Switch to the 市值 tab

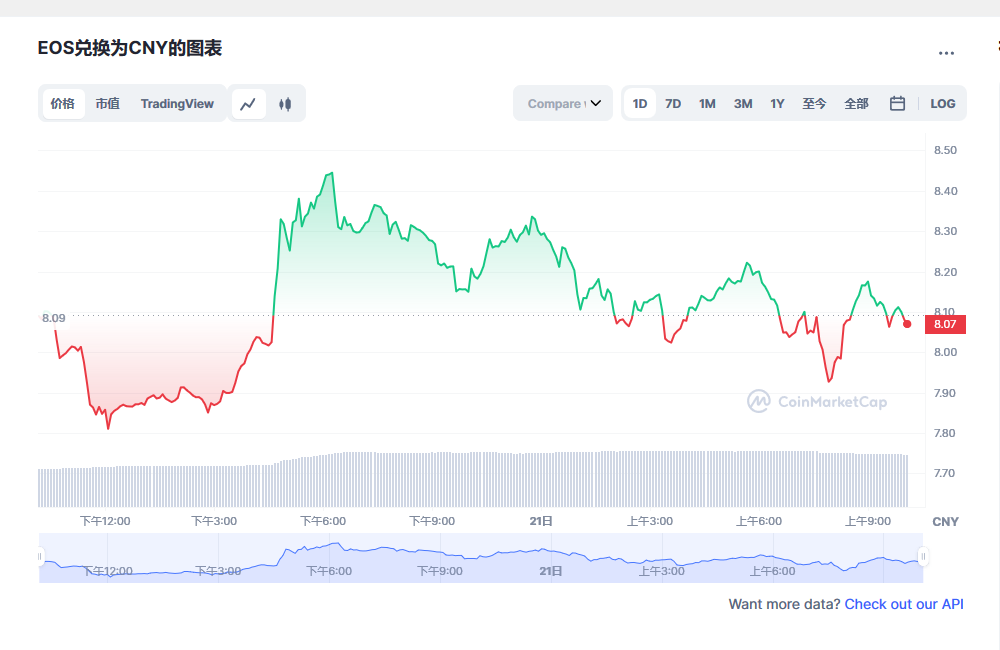coord(107,103)
